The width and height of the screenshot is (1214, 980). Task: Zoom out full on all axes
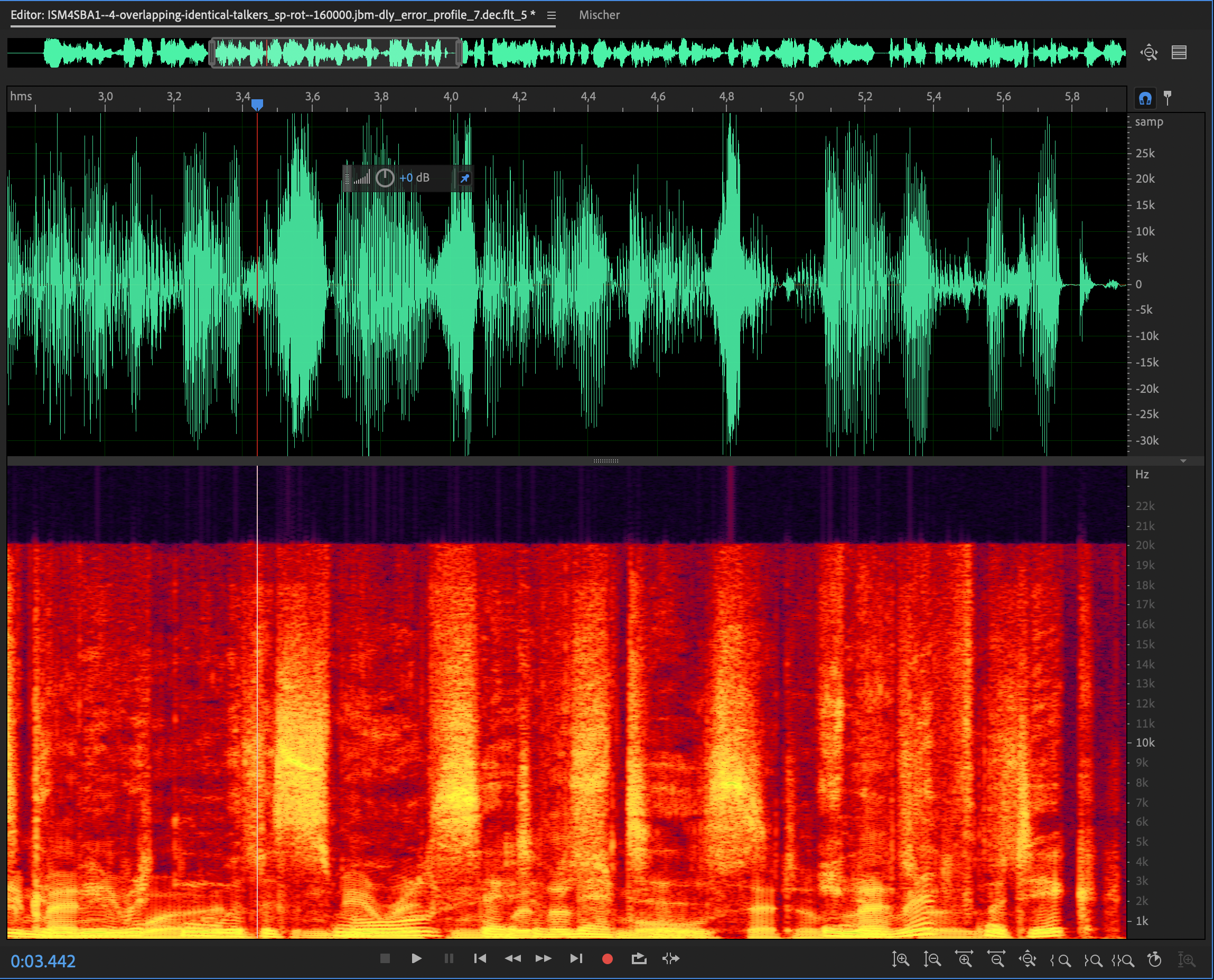[1028, 959]
